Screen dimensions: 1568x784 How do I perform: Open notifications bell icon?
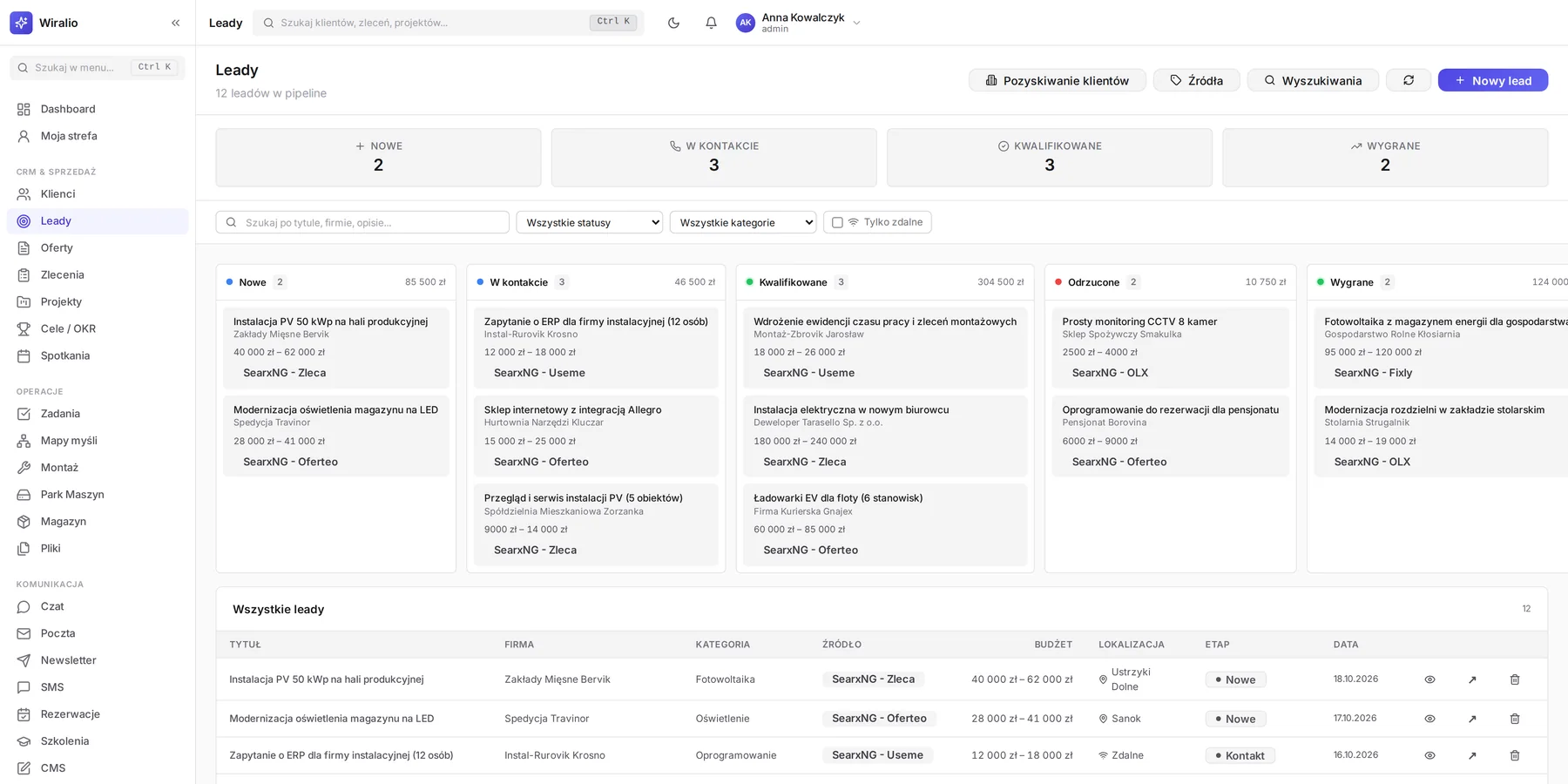click(x=711, y=23)
